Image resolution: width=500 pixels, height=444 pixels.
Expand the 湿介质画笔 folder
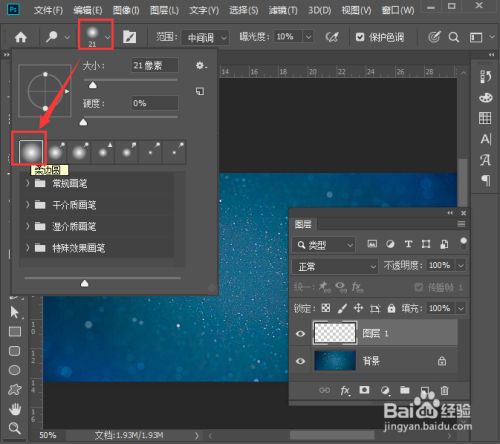coord(28,226)
